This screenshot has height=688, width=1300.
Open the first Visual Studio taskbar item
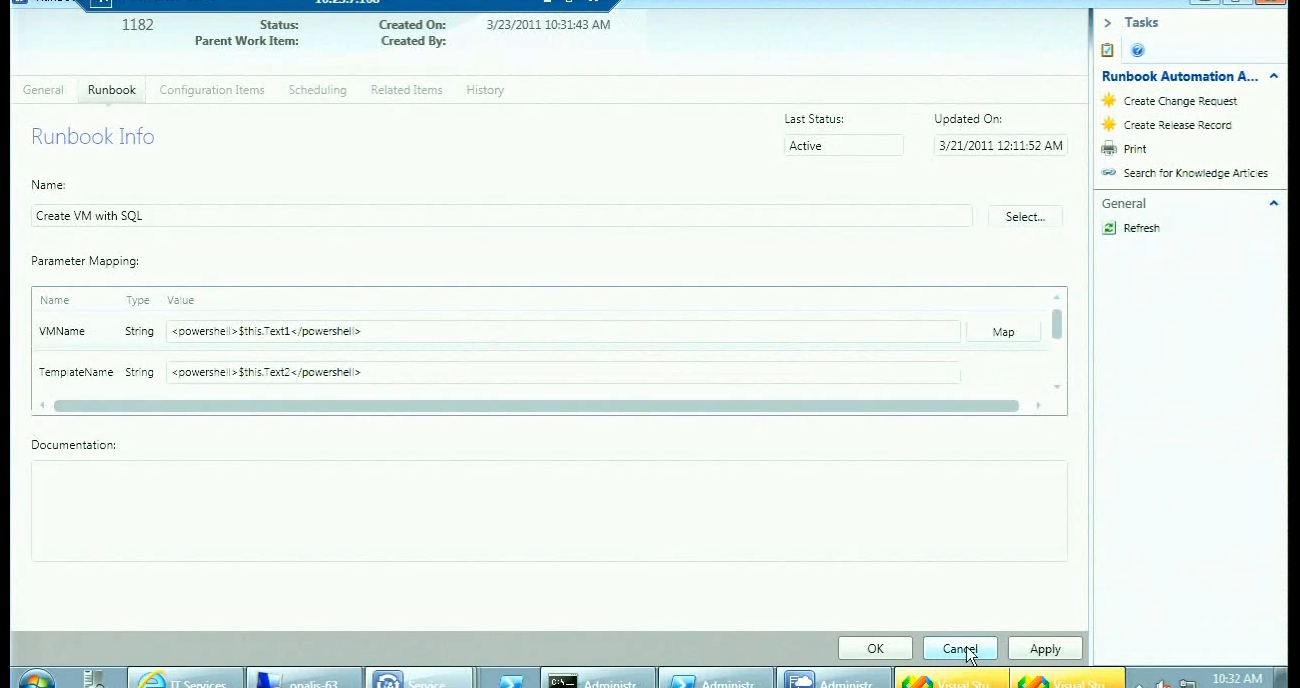point(951,679)
